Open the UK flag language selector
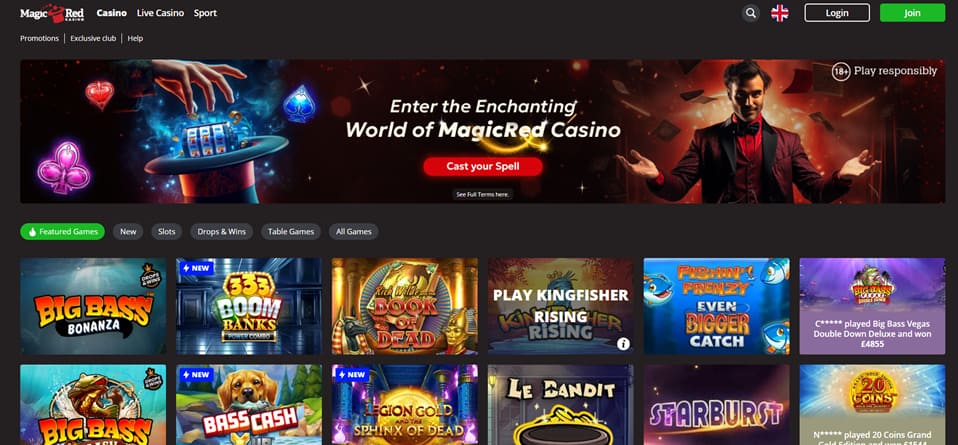Image resolution: width=958 pixels, height=445 pixels. [x=780, y=13]
